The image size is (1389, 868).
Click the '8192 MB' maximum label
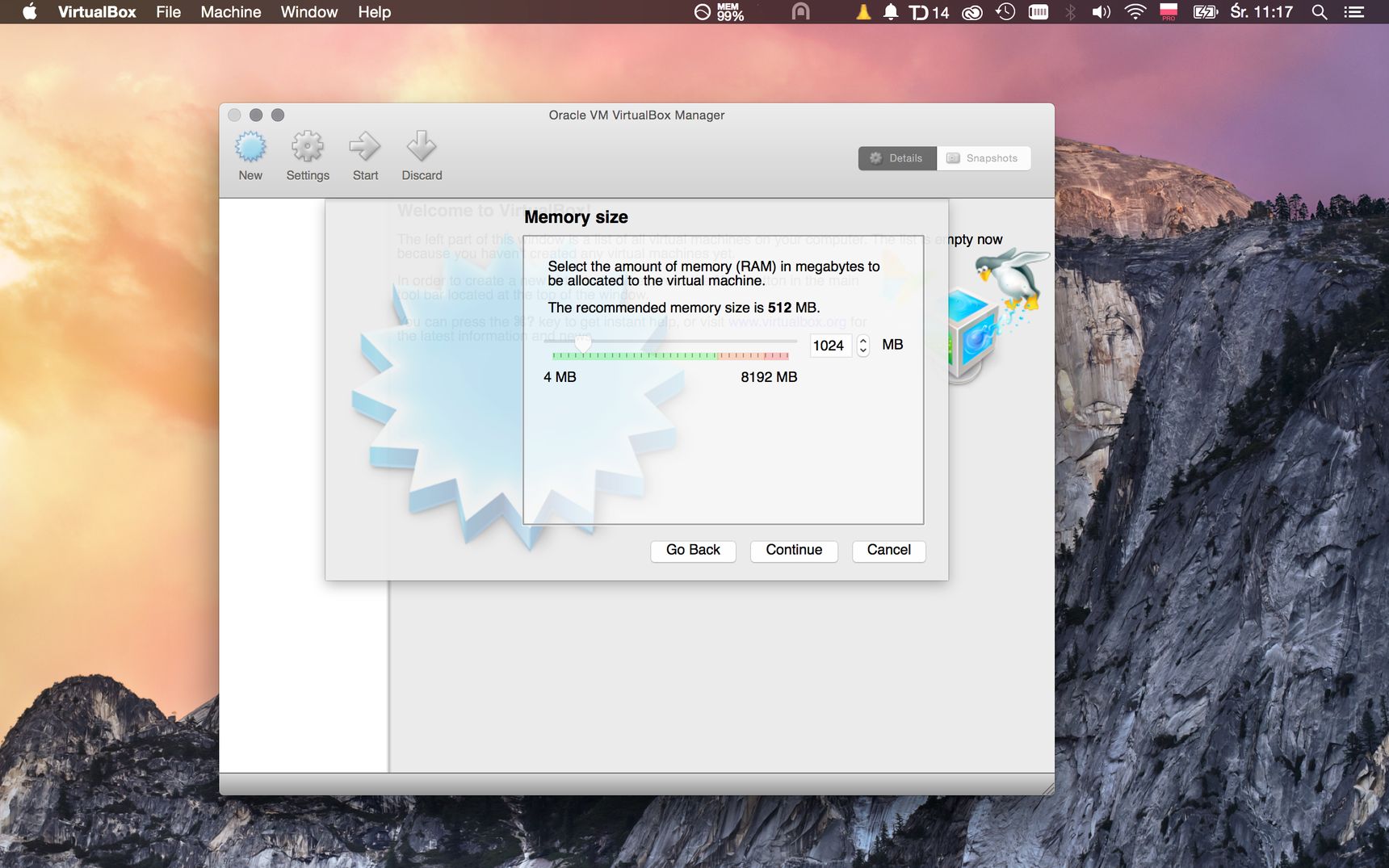769,377
